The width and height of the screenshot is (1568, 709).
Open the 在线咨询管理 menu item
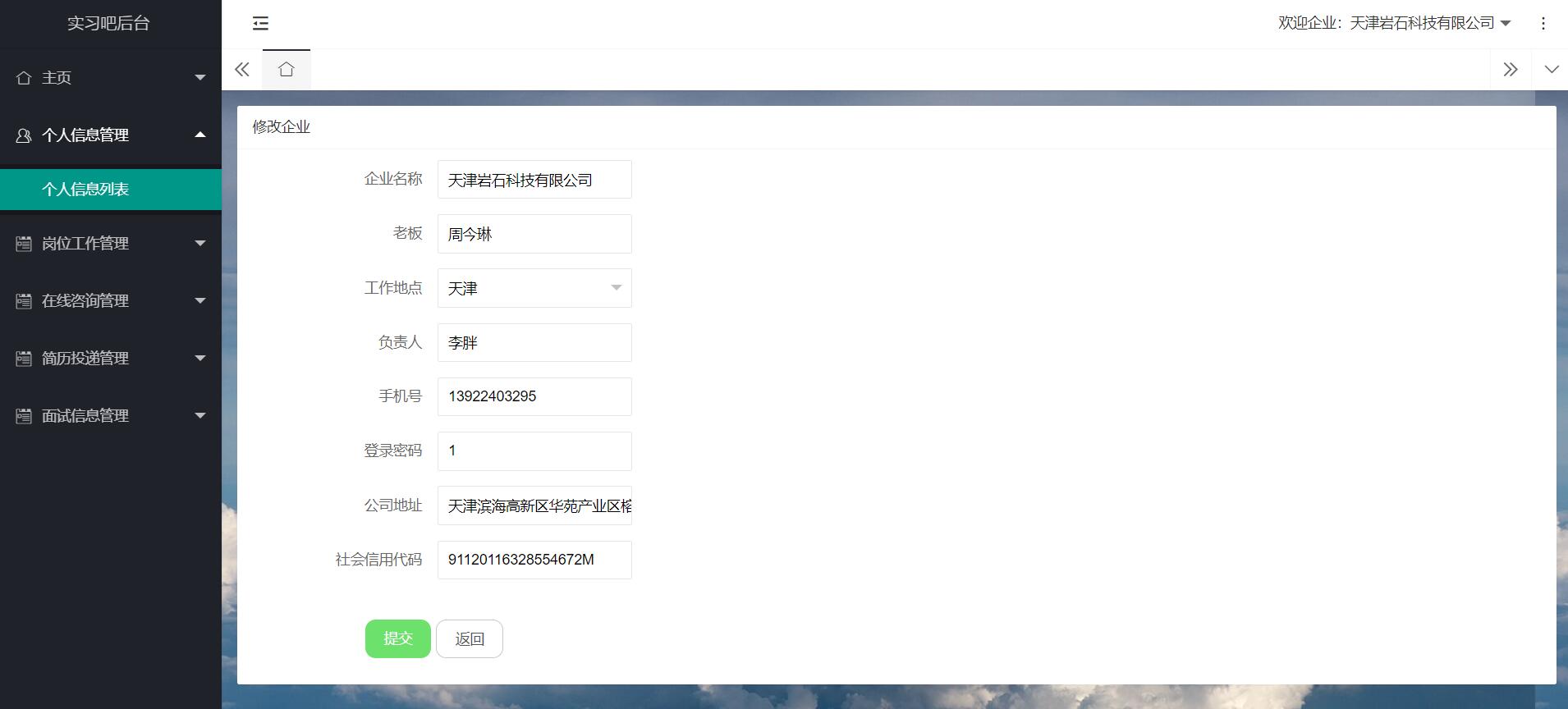(x=111, y=301)
